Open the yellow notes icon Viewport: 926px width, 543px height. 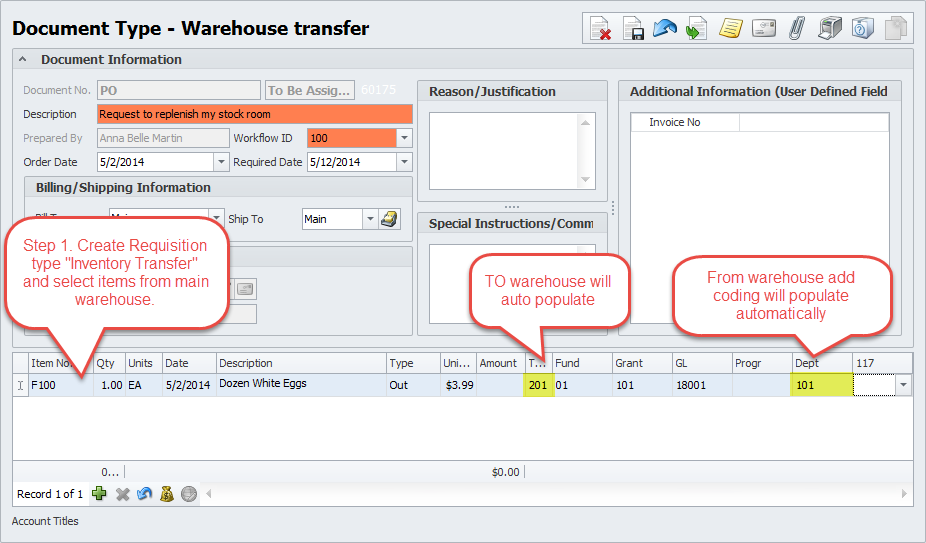click(730, 29)
